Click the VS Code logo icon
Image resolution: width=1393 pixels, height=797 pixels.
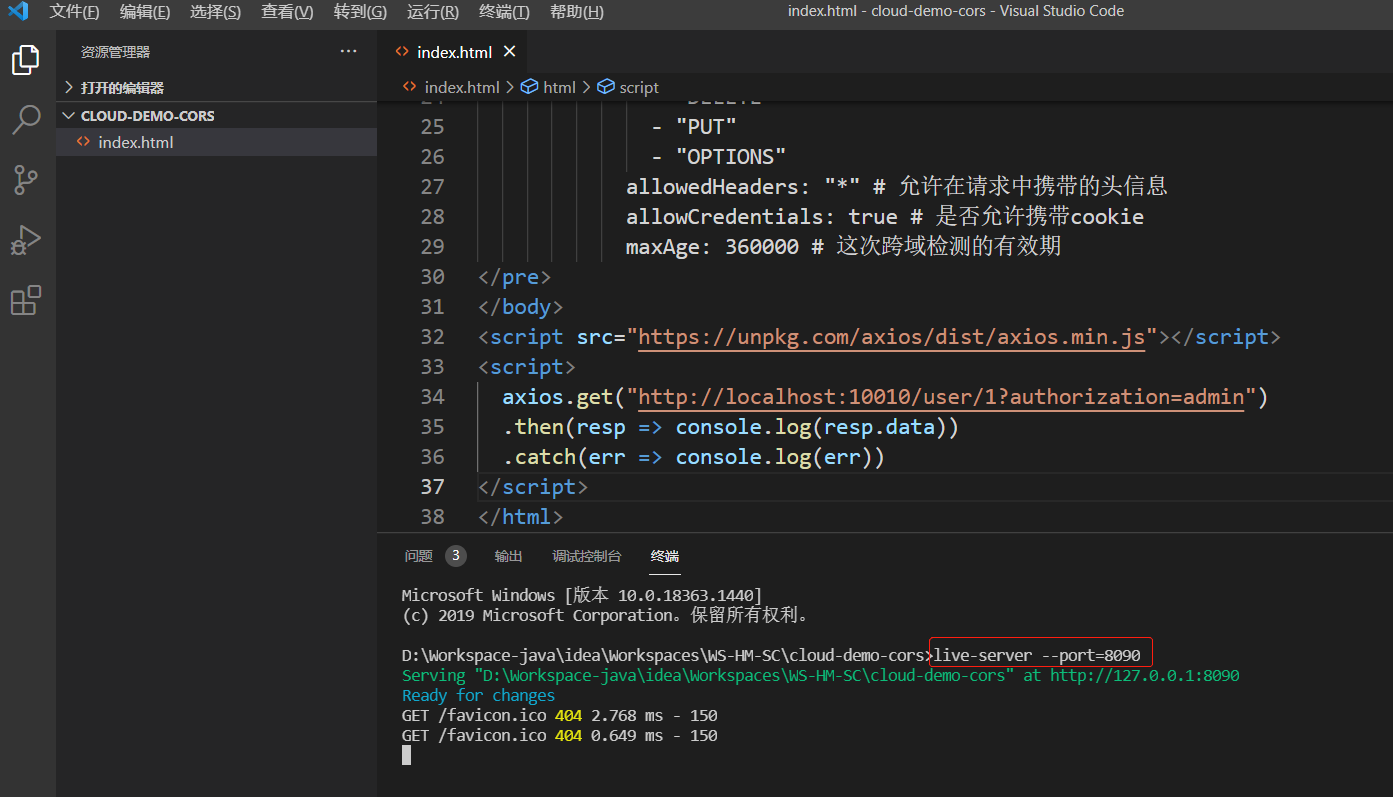coord(17,12)
